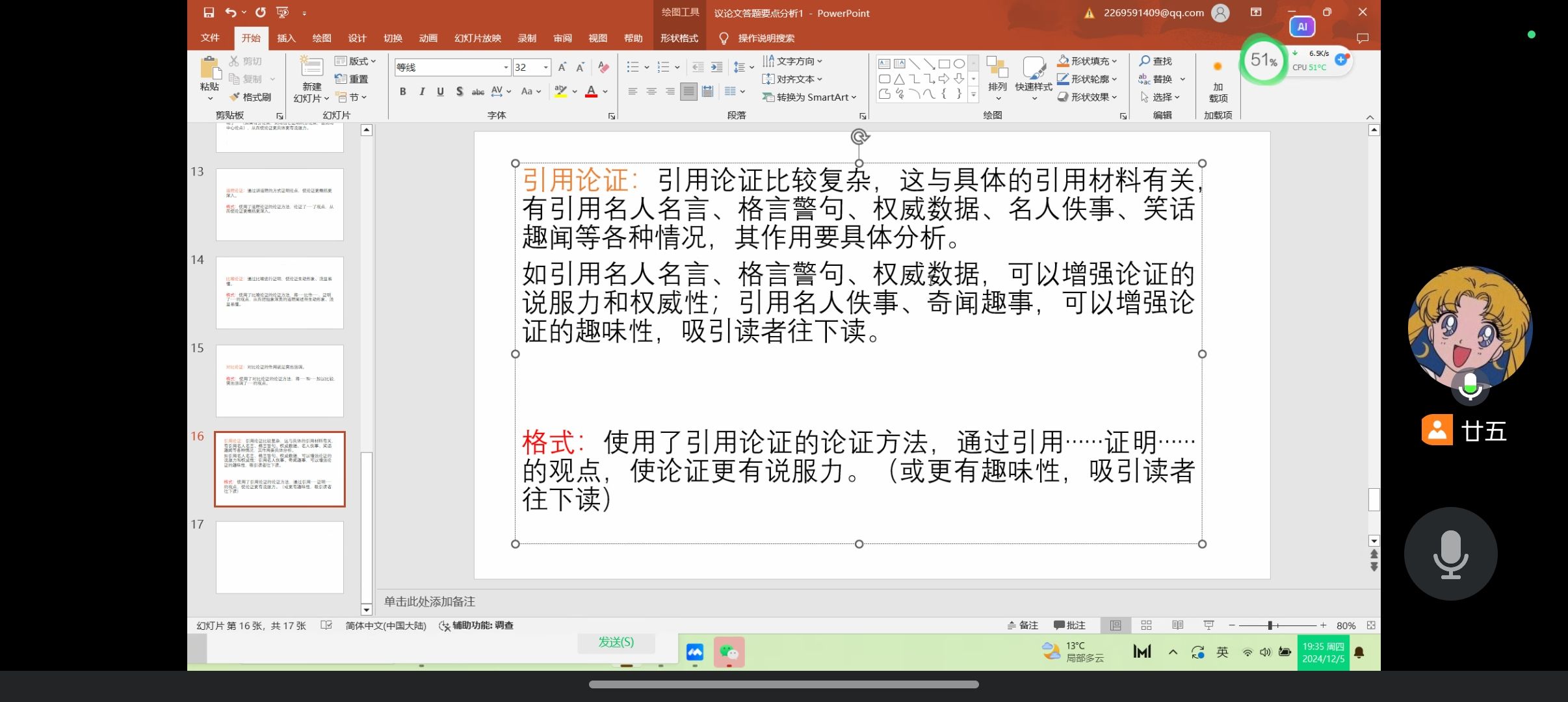Click the Notes button in status bar
Viewport: 1568px width, 702px height.
[1023, 625]
